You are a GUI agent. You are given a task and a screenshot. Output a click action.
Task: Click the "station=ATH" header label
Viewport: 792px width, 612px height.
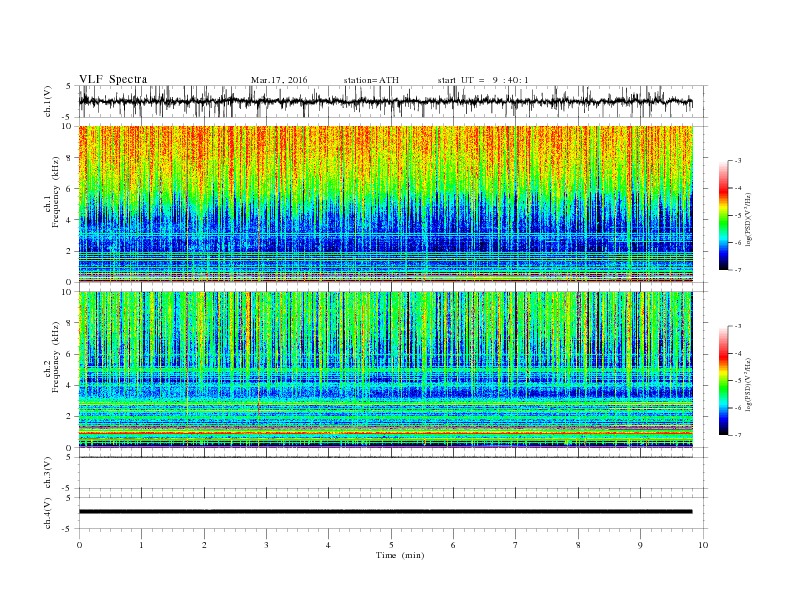[x=371, y=80]
